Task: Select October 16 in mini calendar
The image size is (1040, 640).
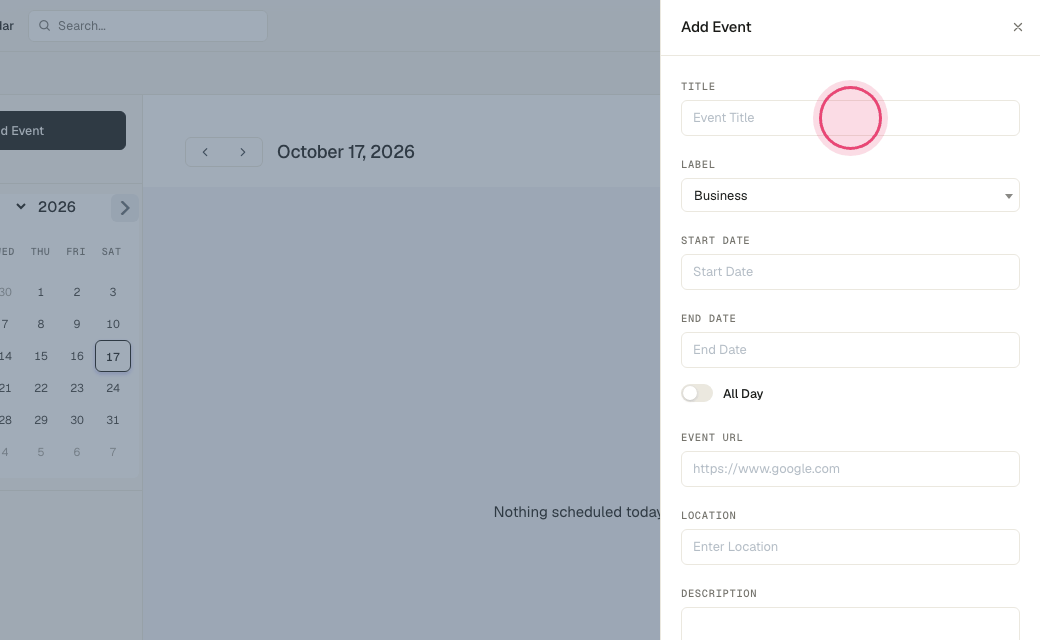Action: tap(77, 357)
